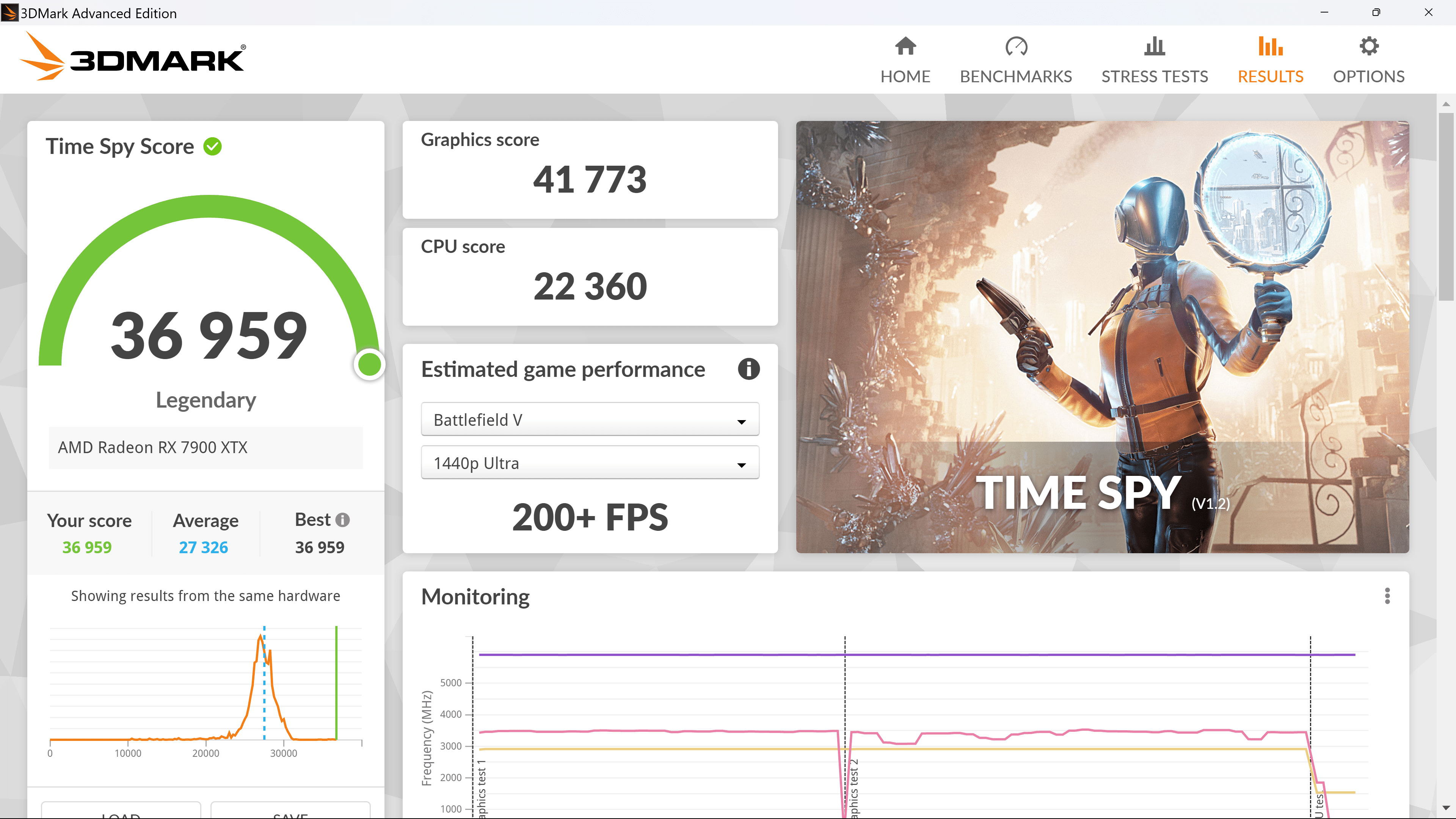Open Options gear icon
Viewport: 1456px width, 819px height.
(x=1368, y=46)
